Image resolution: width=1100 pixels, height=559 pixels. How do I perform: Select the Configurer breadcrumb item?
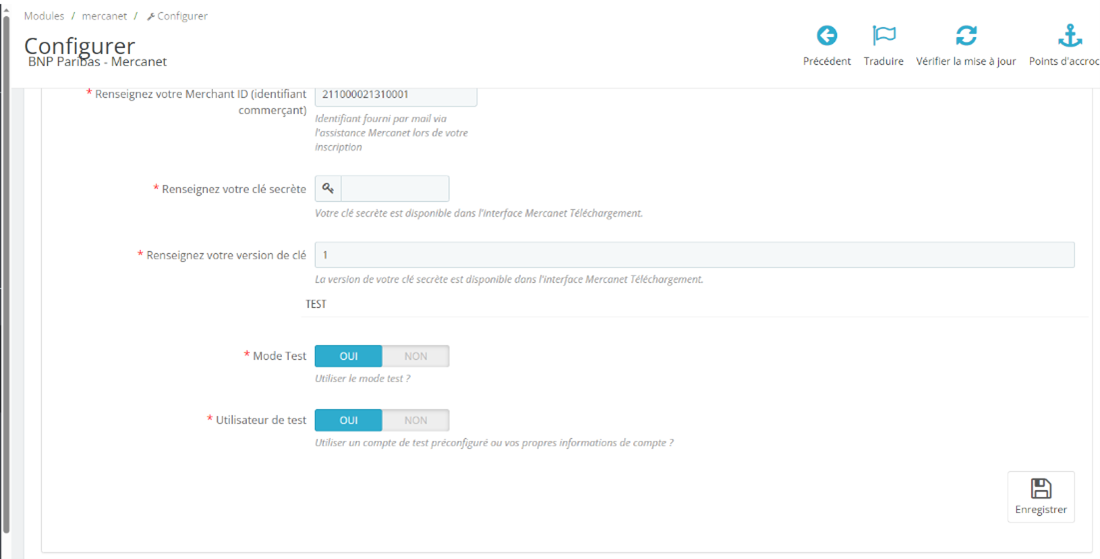[183, 17]
